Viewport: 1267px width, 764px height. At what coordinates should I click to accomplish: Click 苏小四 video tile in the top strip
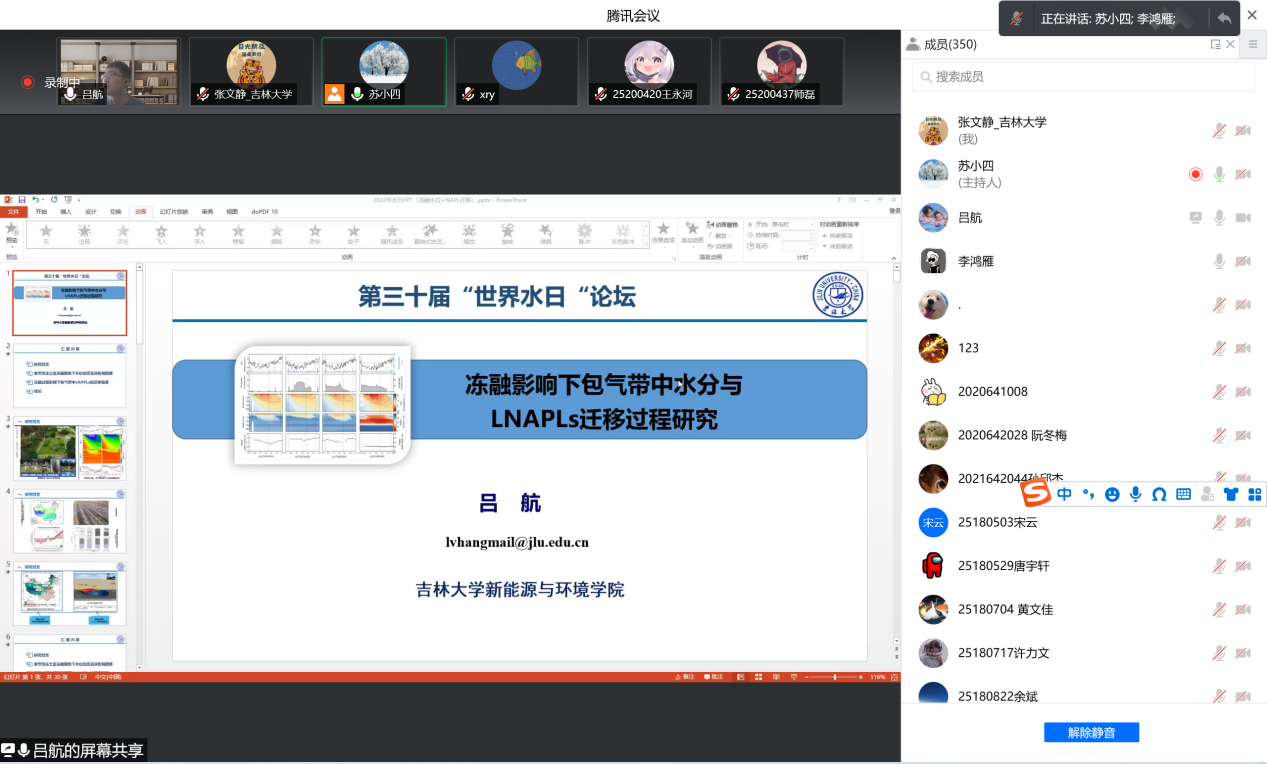pos(383,71)
